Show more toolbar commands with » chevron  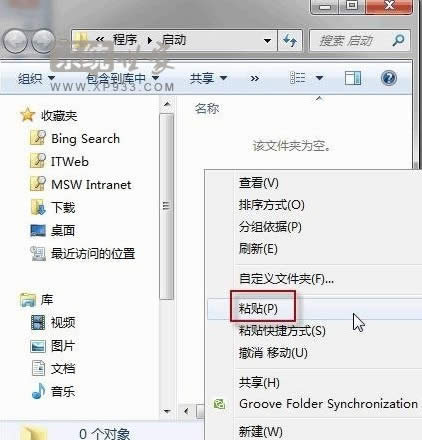point(255,79)
